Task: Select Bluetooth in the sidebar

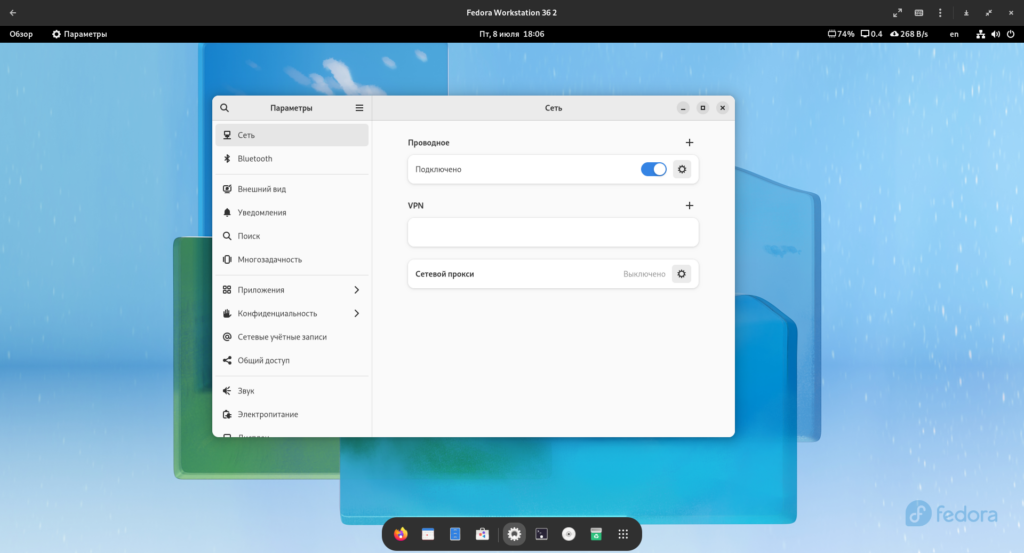Action: click(255, 159)
